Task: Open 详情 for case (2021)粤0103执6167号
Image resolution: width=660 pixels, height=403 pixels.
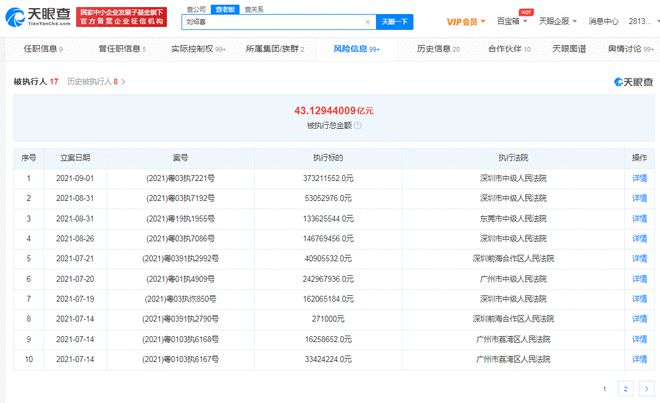Action: point(639,359)
